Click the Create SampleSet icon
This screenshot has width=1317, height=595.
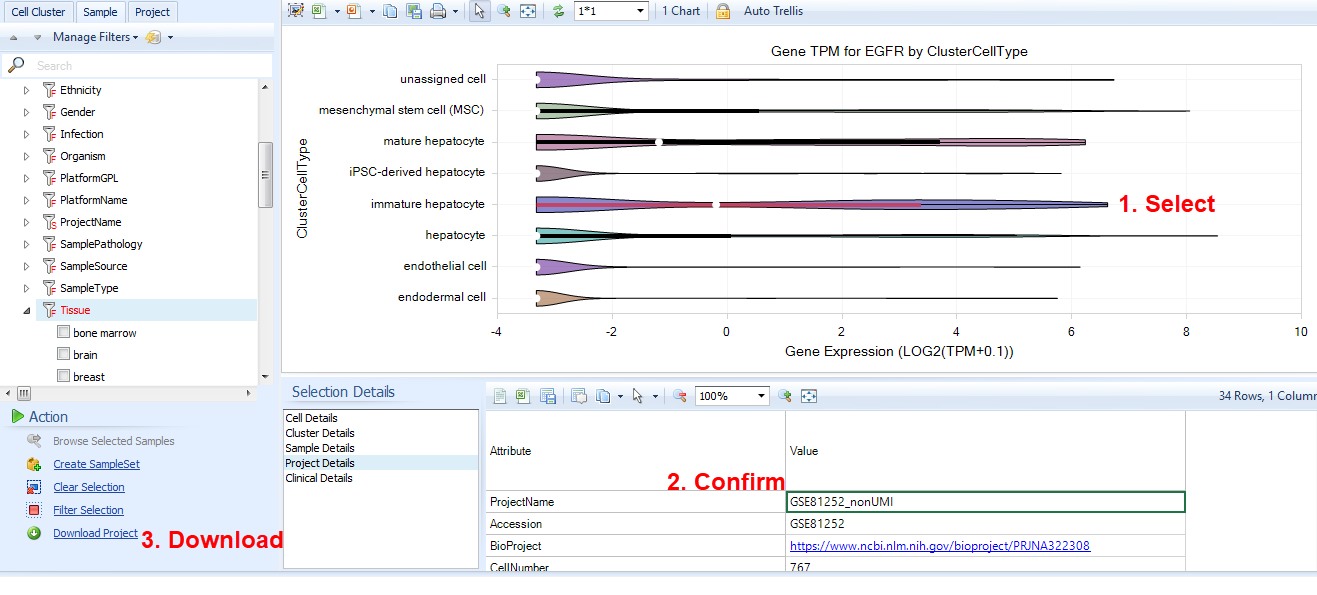pos(34,464)
